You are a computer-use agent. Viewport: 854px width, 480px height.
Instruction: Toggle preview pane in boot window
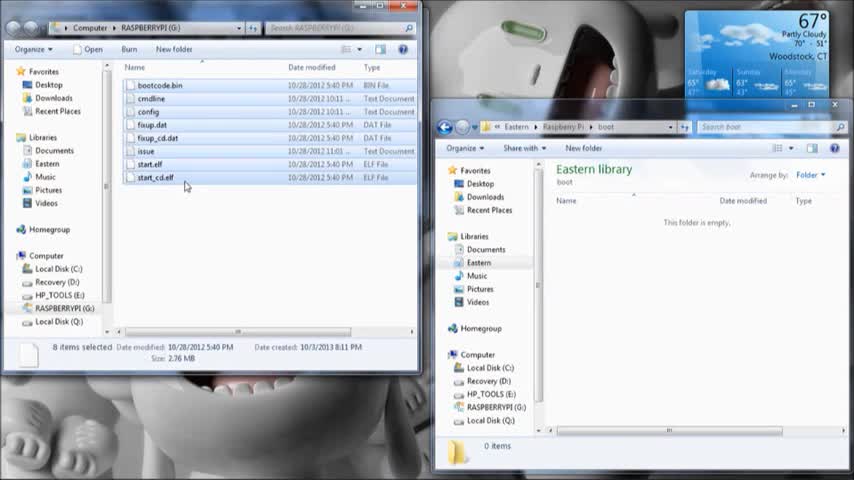[x=812, y=148]
